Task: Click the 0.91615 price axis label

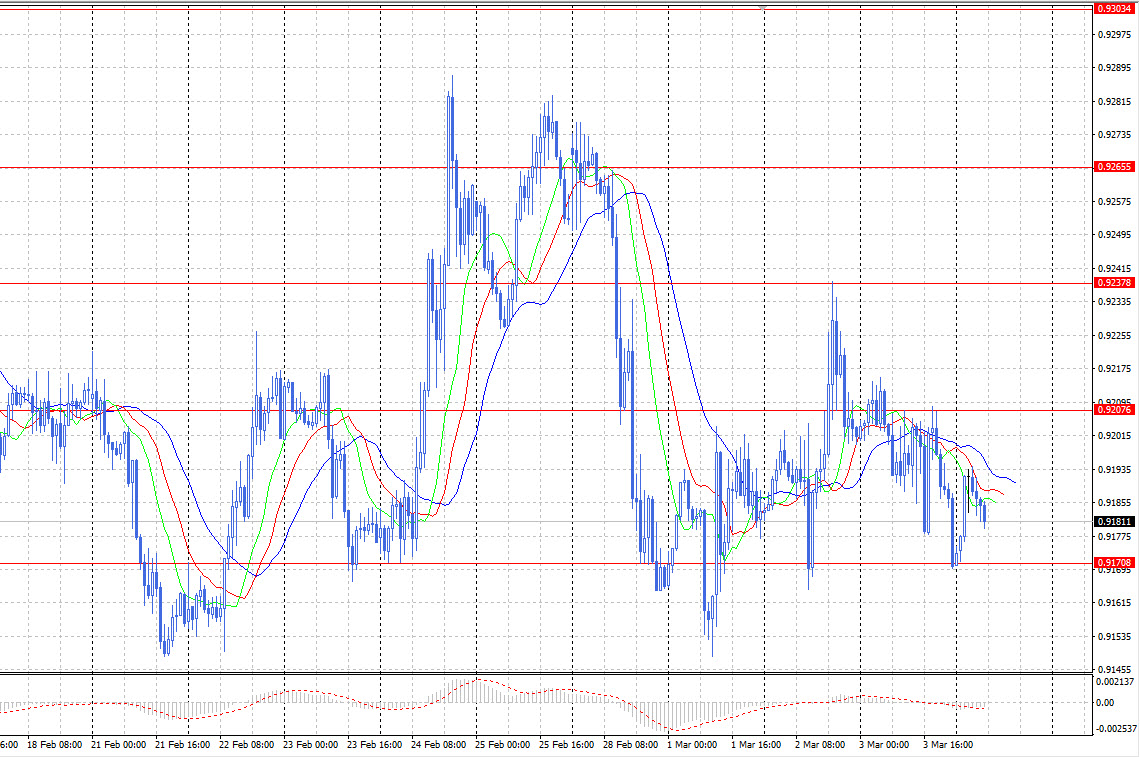Action: point(1115,603)
